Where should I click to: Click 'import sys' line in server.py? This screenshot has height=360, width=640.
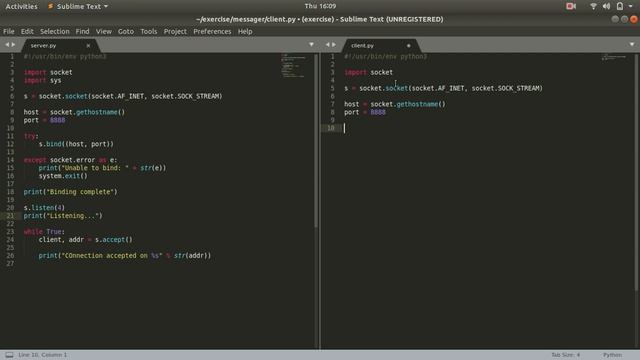click(42, 80)
